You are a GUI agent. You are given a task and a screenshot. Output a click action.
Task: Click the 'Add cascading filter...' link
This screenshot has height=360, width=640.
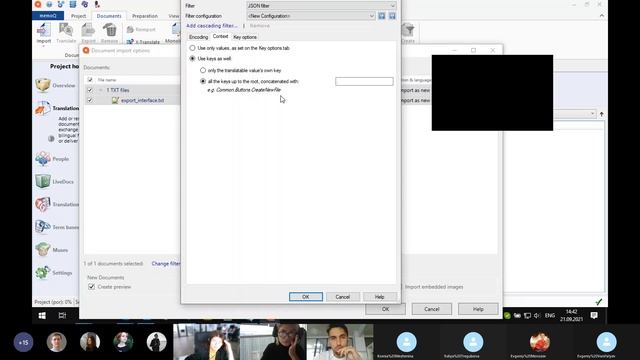click(x=211, y=26)
